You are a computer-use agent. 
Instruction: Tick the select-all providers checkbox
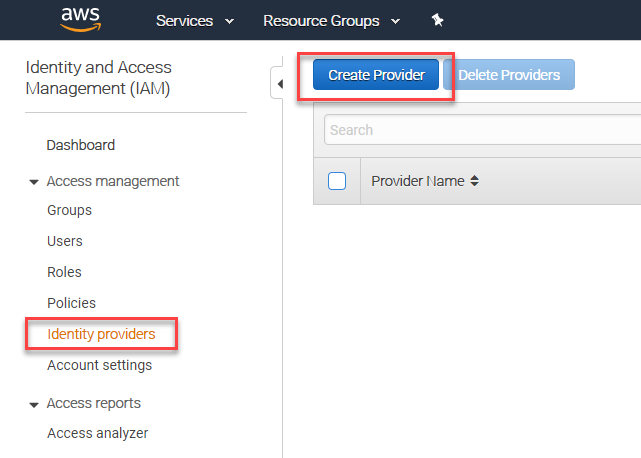[337, 181]
